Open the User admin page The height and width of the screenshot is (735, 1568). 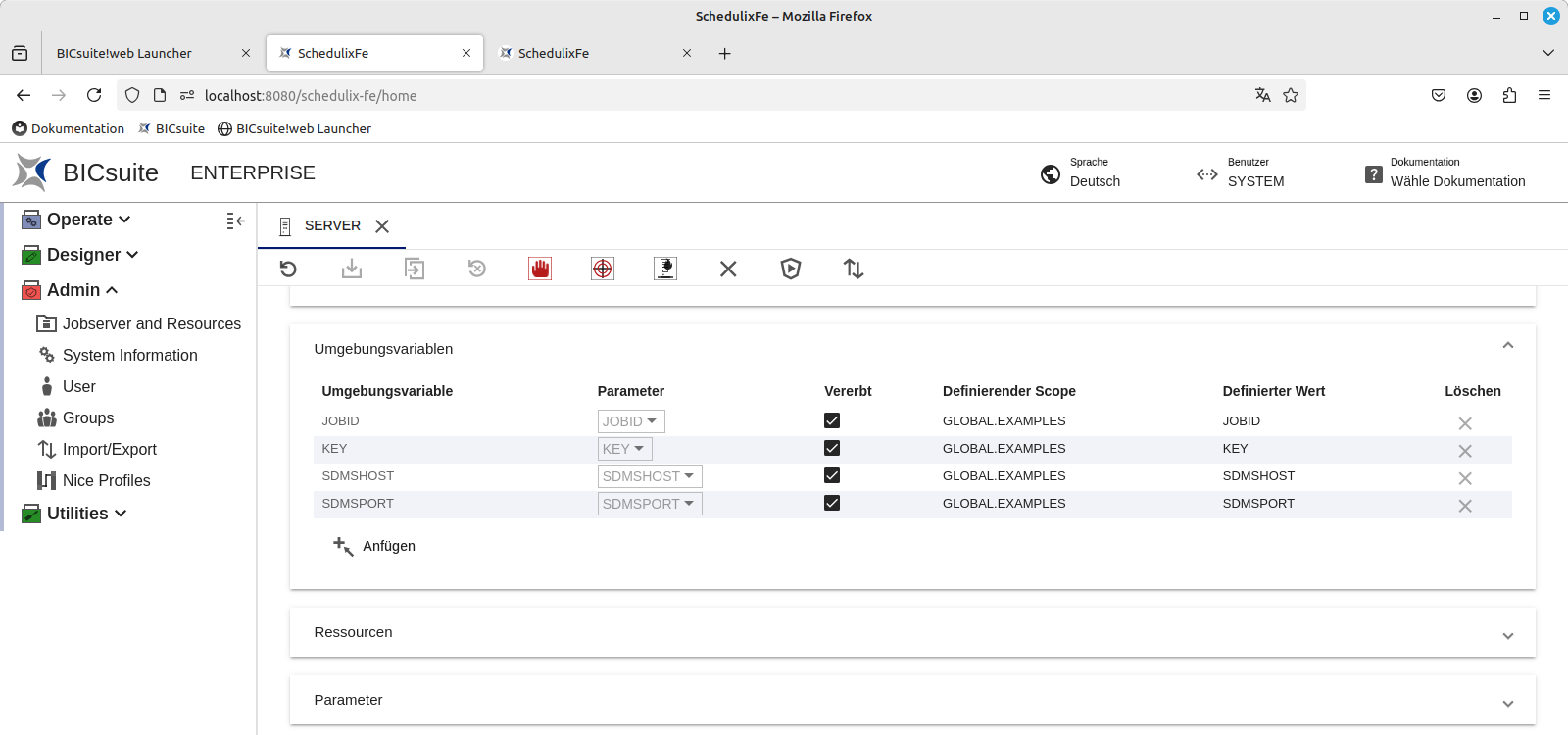tap(67, 386)
